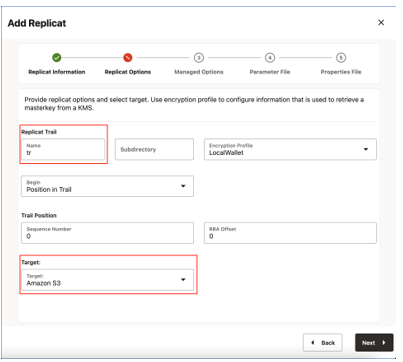The image size is (403, 362).
Task: Expand the Target Amazon S3 dropdown
Action: click(107, 280)
